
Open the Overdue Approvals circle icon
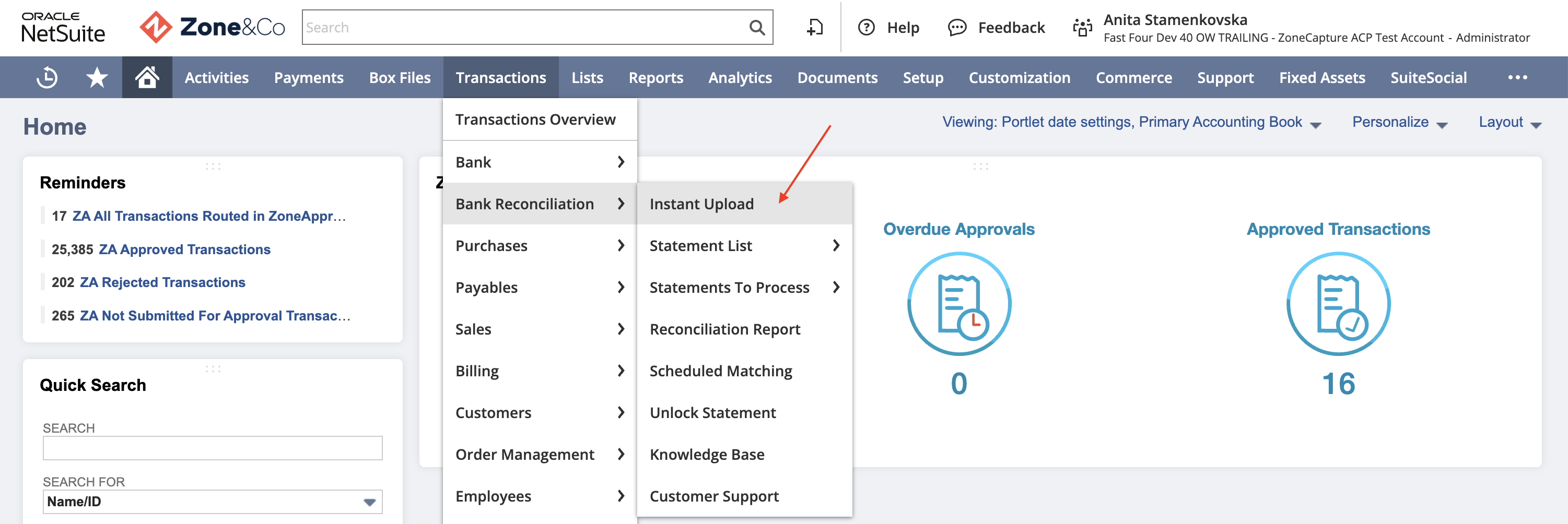tap(958, 303)
